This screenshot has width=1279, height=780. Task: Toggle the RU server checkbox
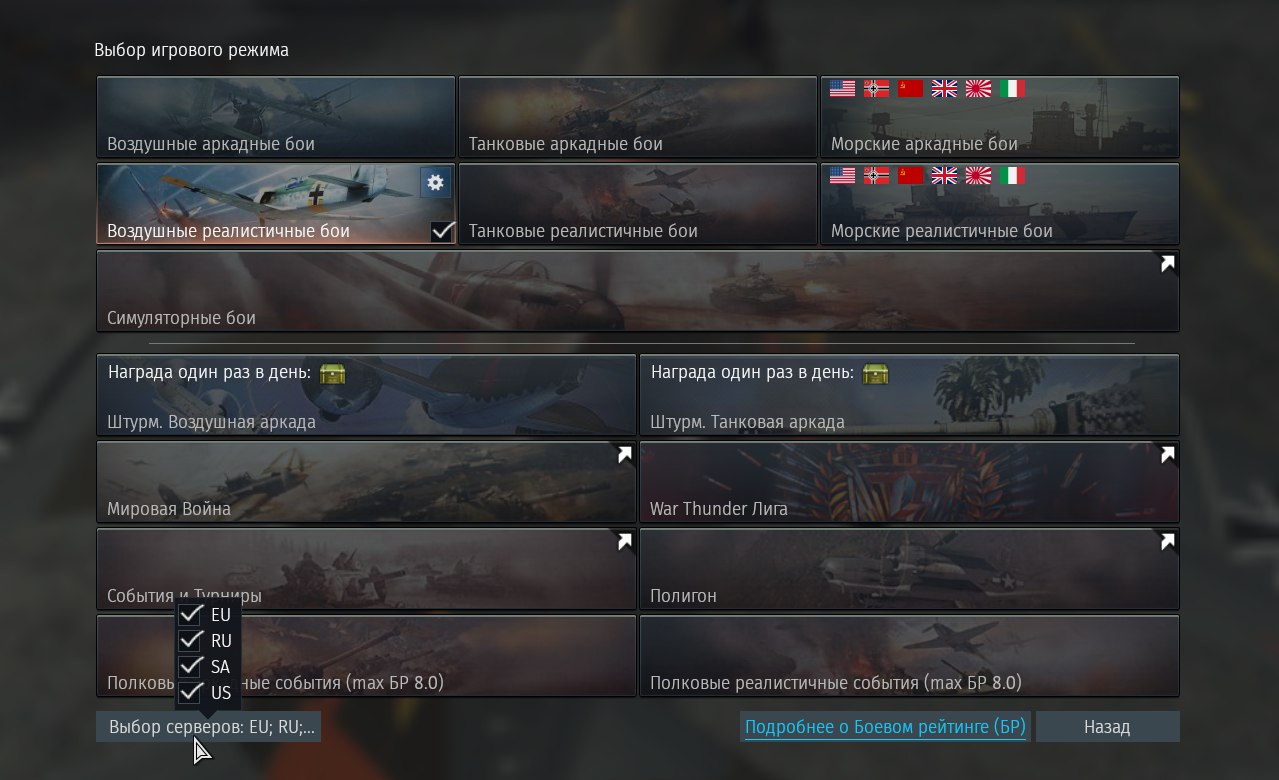click(191, 640)
